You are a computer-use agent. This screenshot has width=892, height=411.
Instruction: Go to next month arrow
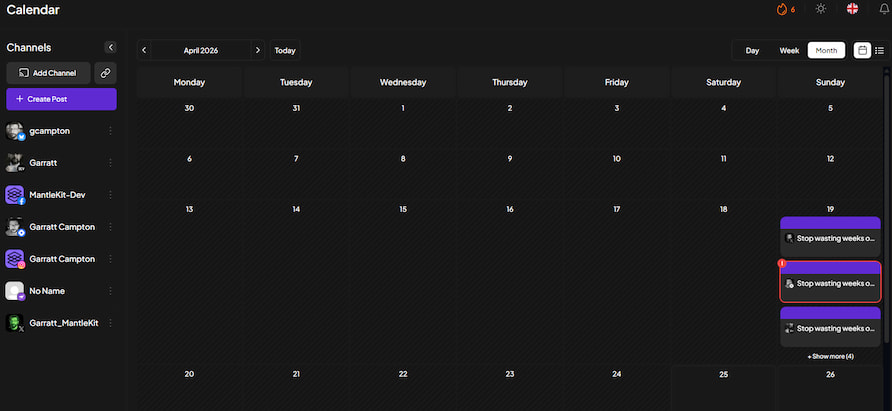[258, 50]
